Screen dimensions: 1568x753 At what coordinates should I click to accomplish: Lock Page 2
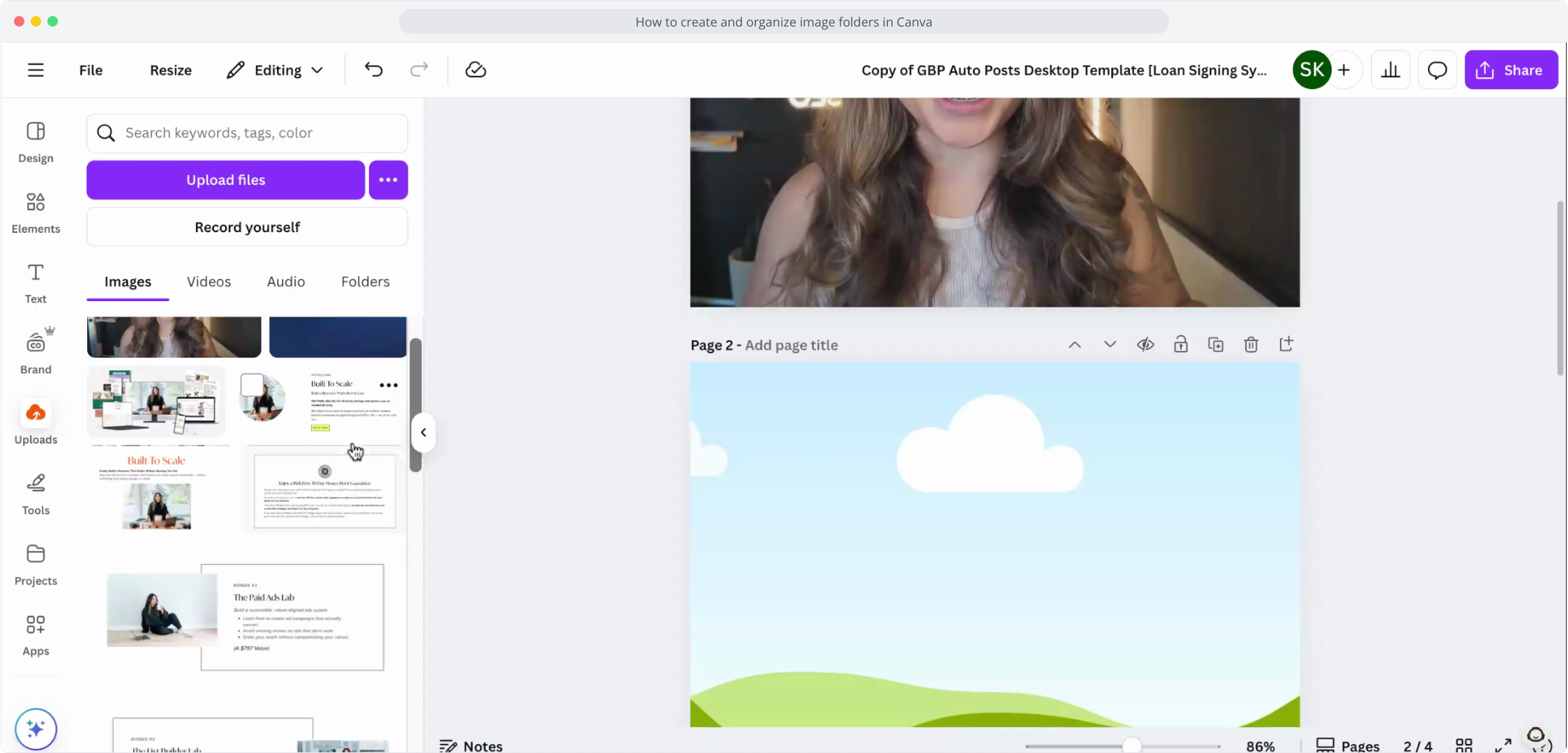coord(1180,344)
